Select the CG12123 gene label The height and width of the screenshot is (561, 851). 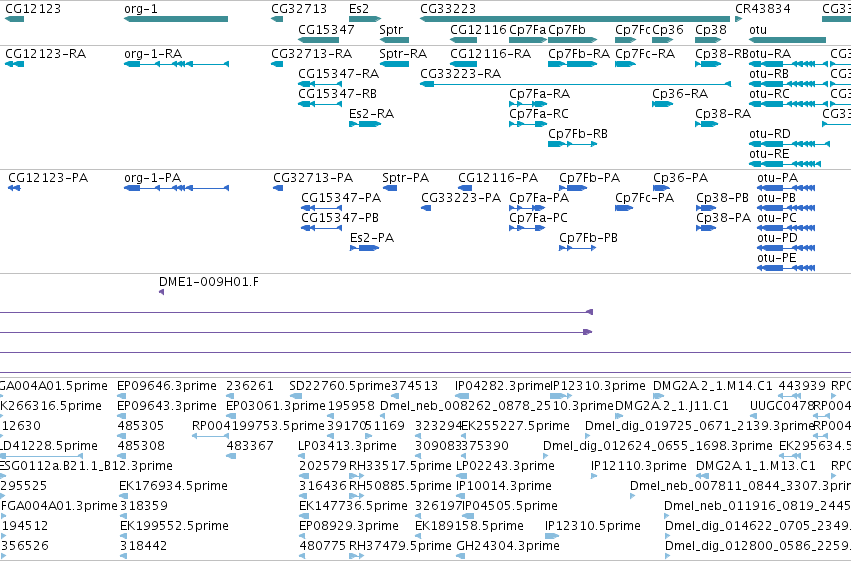pos(33,9)
